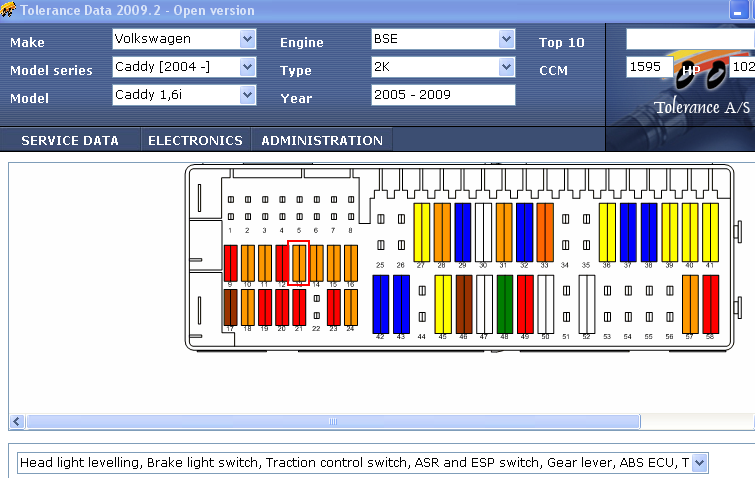Image resolution: width=755 pixels, height=480 pixels.
Task: Select blue fuse number 32
Action: pos(525,233)
